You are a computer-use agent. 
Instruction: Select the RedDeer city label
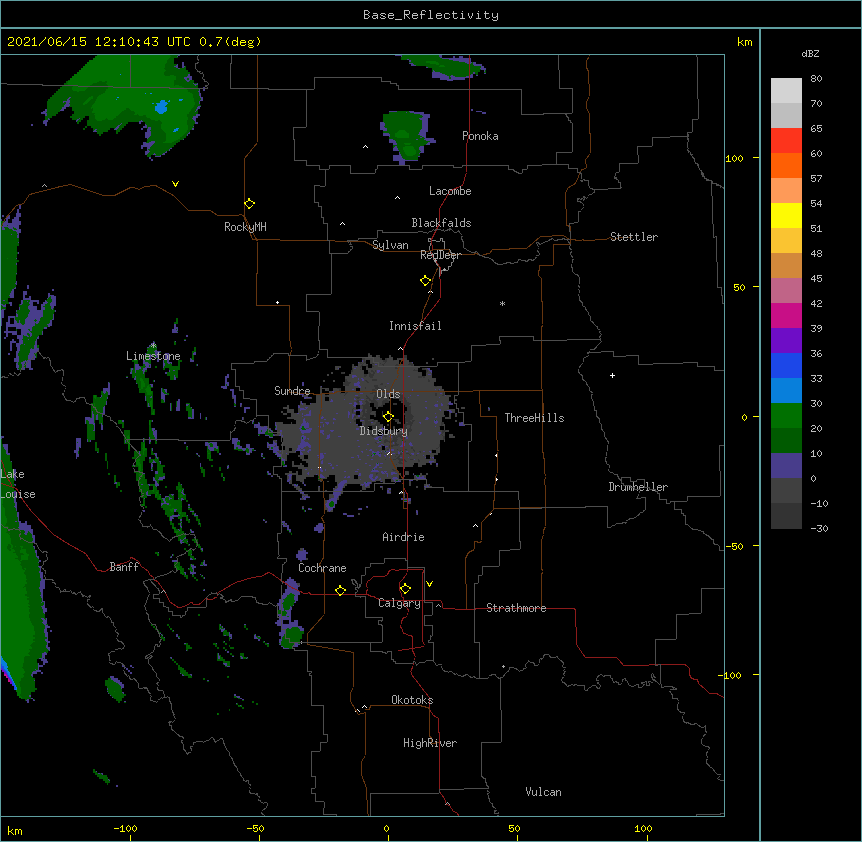pyautogui.click(x=440, y=255)
